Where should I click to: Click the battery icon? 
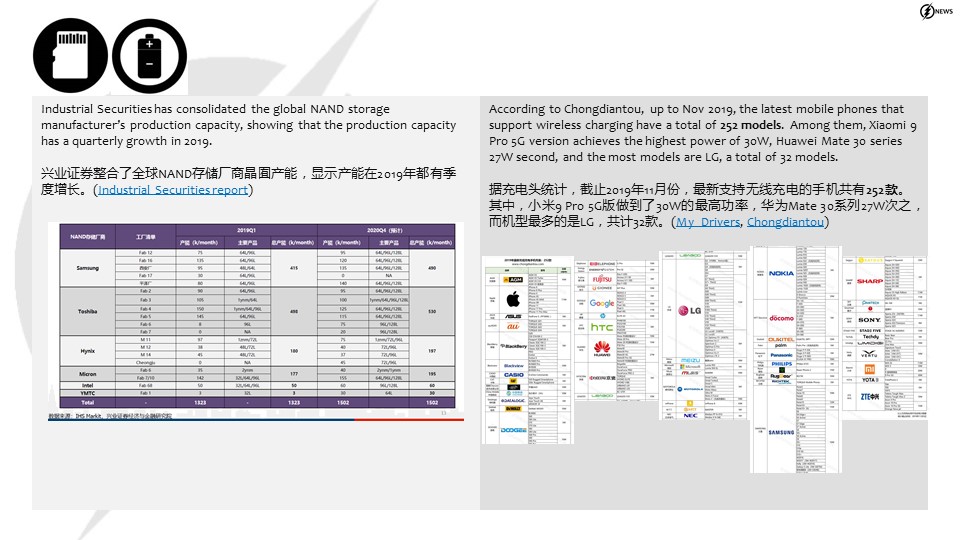(x=149, y=56)
